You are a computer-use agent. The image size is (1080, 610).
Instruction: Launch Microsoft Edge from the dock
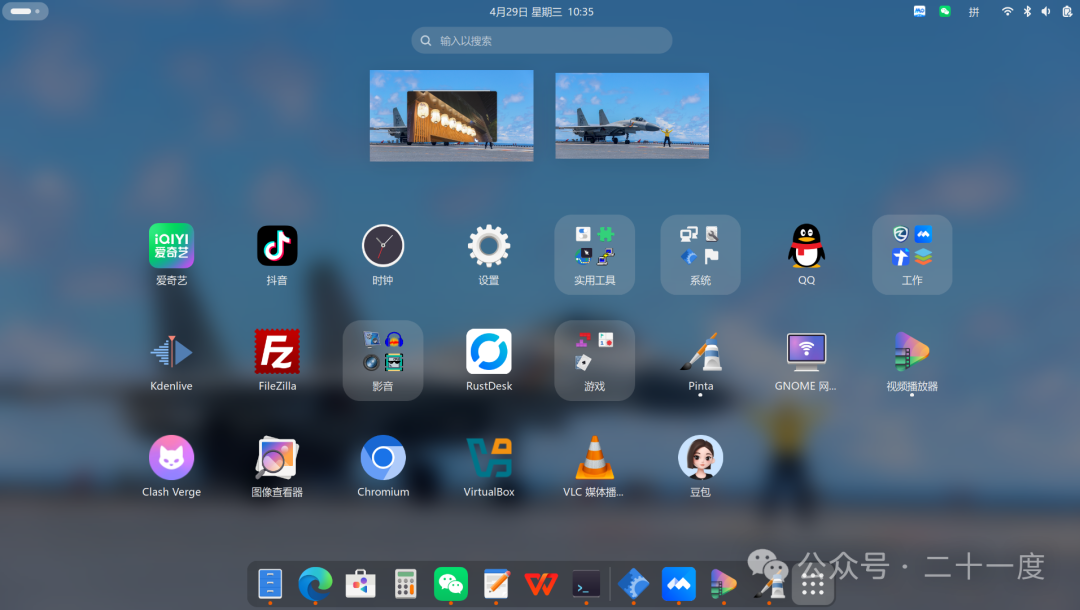[315, 584]
